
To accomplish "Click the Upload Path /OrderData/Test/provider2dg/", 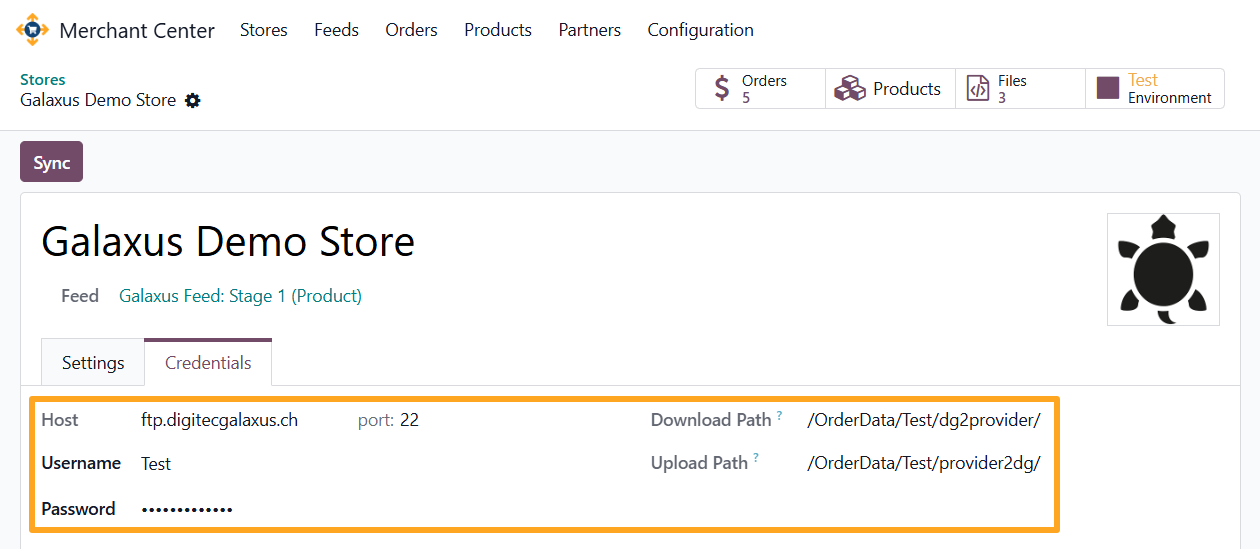I will 924,463.
